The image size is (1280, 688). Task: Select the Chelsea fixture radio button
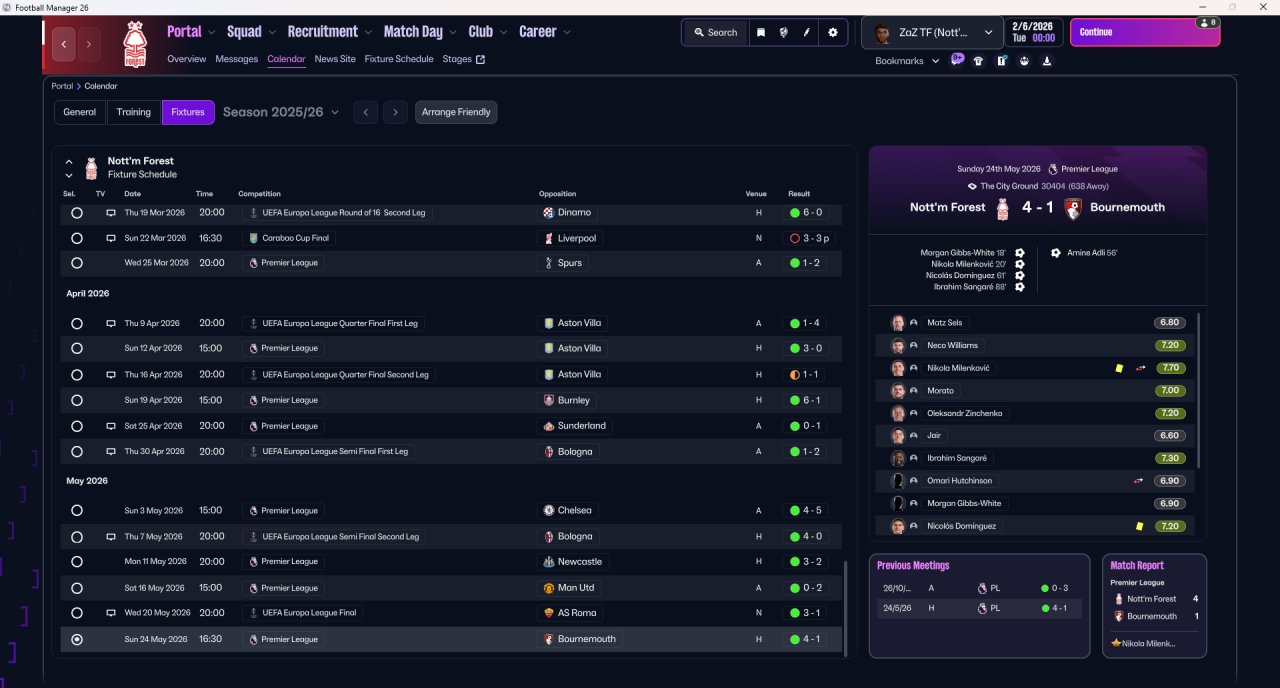pyautogui.click(x=77, y=510)
